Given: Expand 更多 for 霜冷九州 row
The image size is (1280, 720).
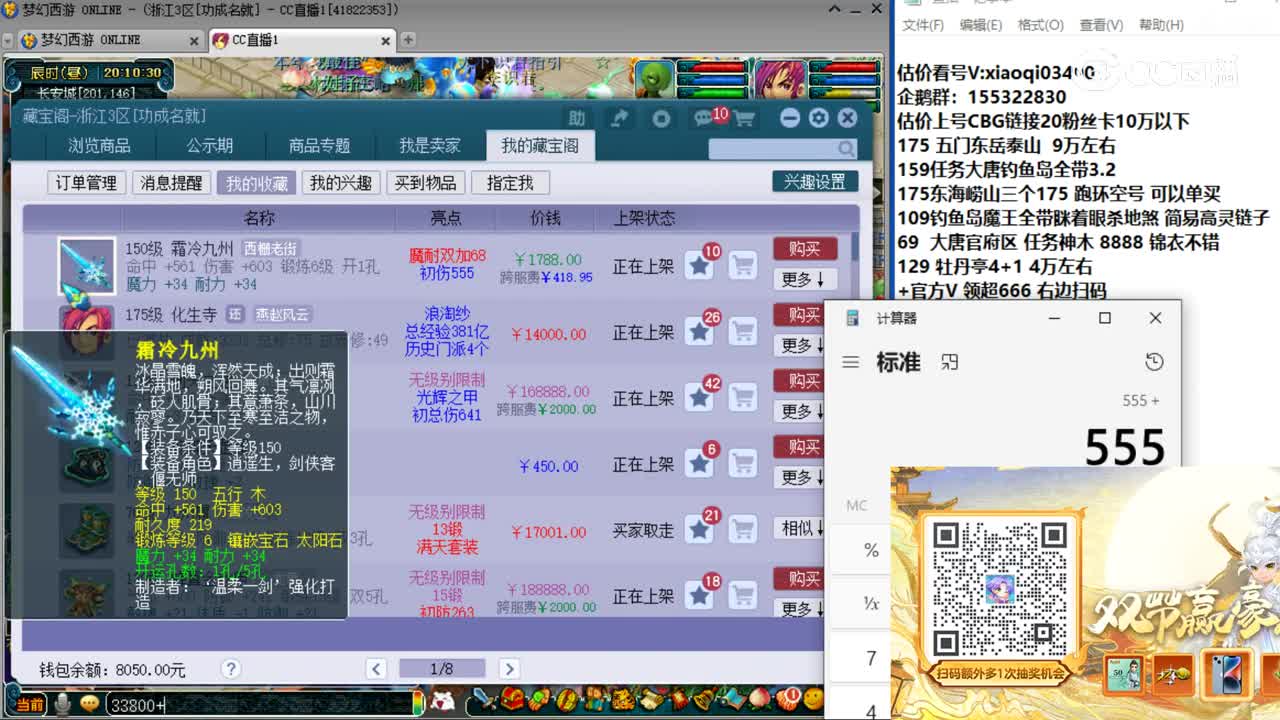Looking at the screenshot, I should tap(804, 279).
